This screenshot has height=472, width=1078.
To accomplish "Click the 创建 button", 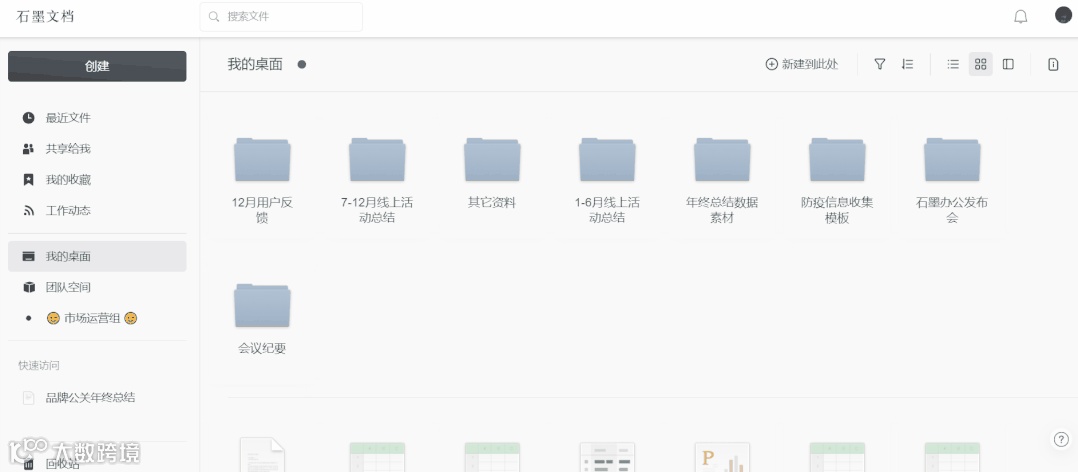I will pos(97,67).
